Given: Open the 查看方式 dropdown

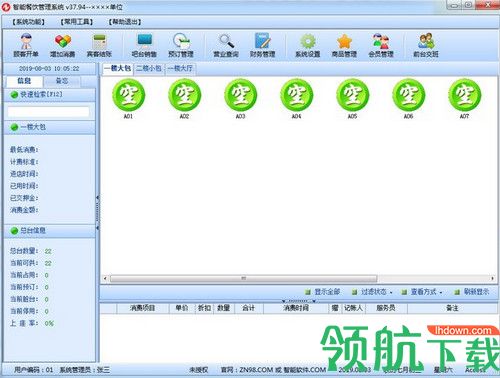Looking at the screenshot, I should pyautogui.click(x=421, y=292).
